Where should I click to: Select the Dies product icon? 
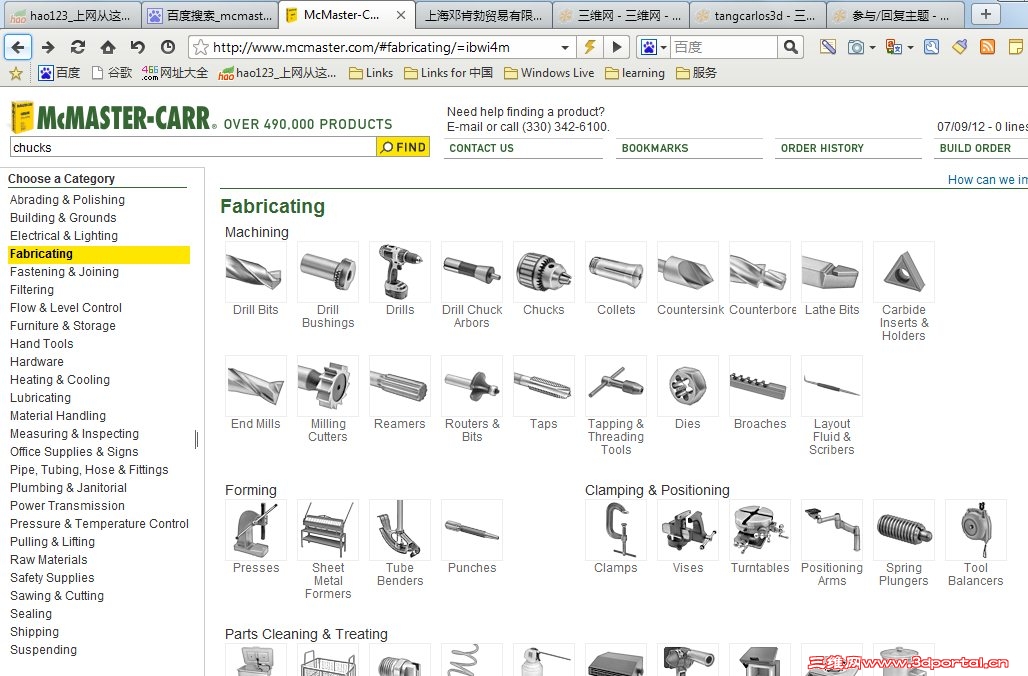[688, 386]
